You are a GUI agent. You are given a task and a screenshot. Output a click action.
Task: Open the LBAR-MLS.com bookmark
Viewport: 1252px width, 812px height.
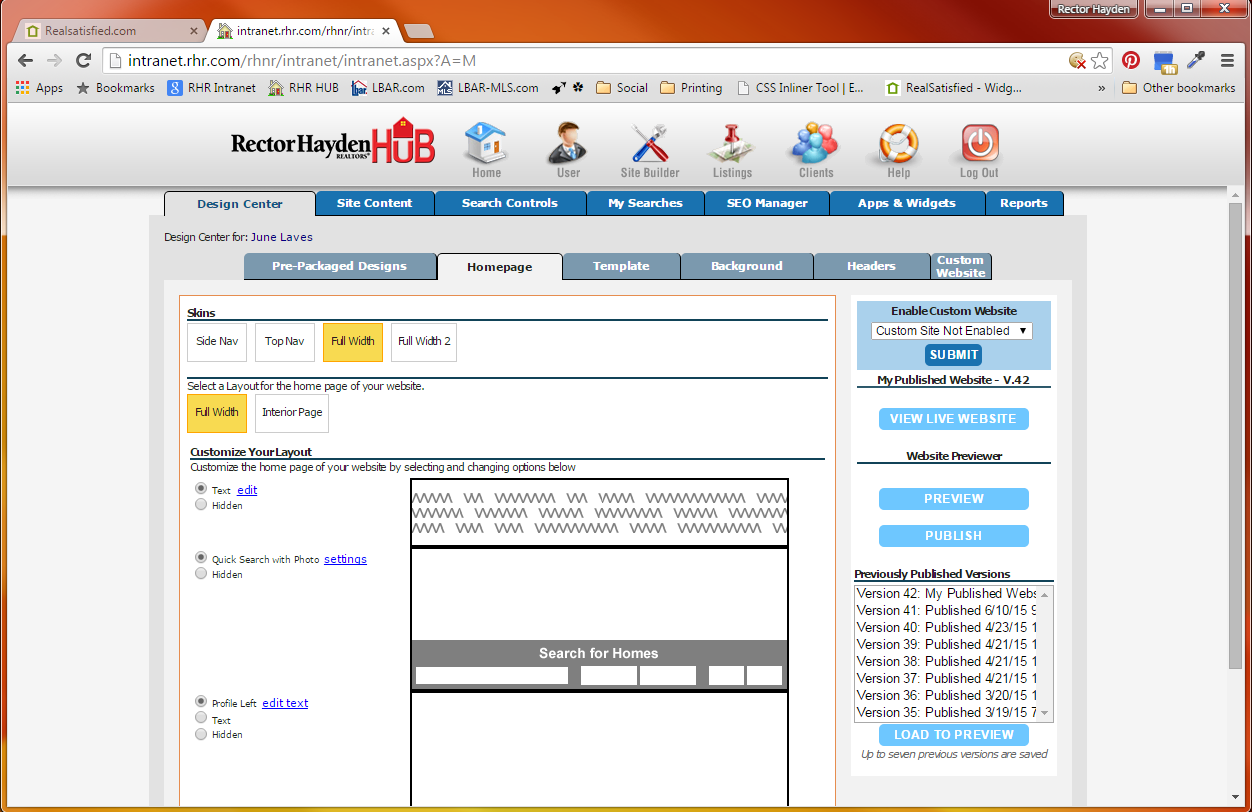(x=487, y=88)
